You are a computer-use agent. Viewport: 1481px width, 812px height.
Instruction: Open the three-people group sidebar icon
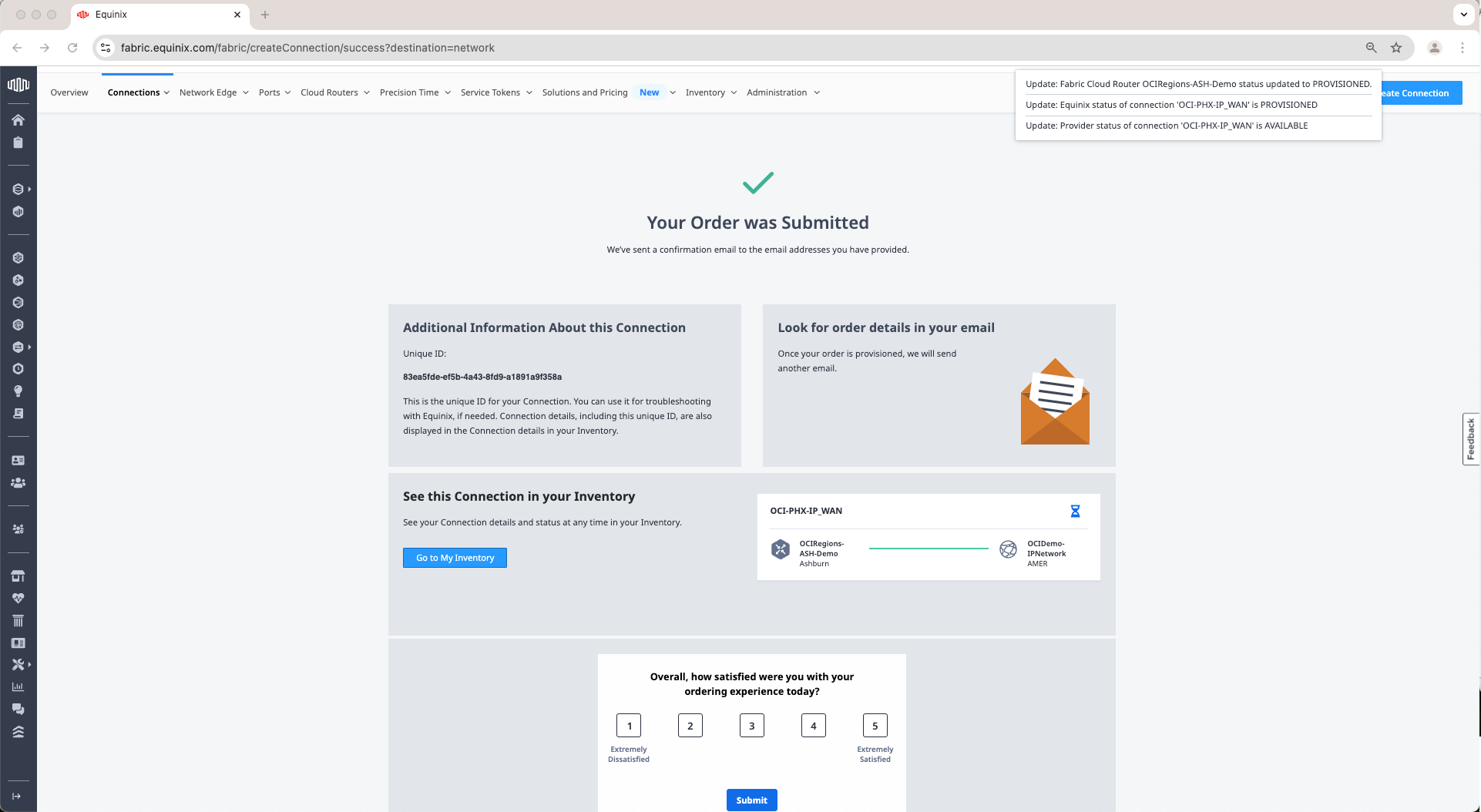[x=18, y=483]
